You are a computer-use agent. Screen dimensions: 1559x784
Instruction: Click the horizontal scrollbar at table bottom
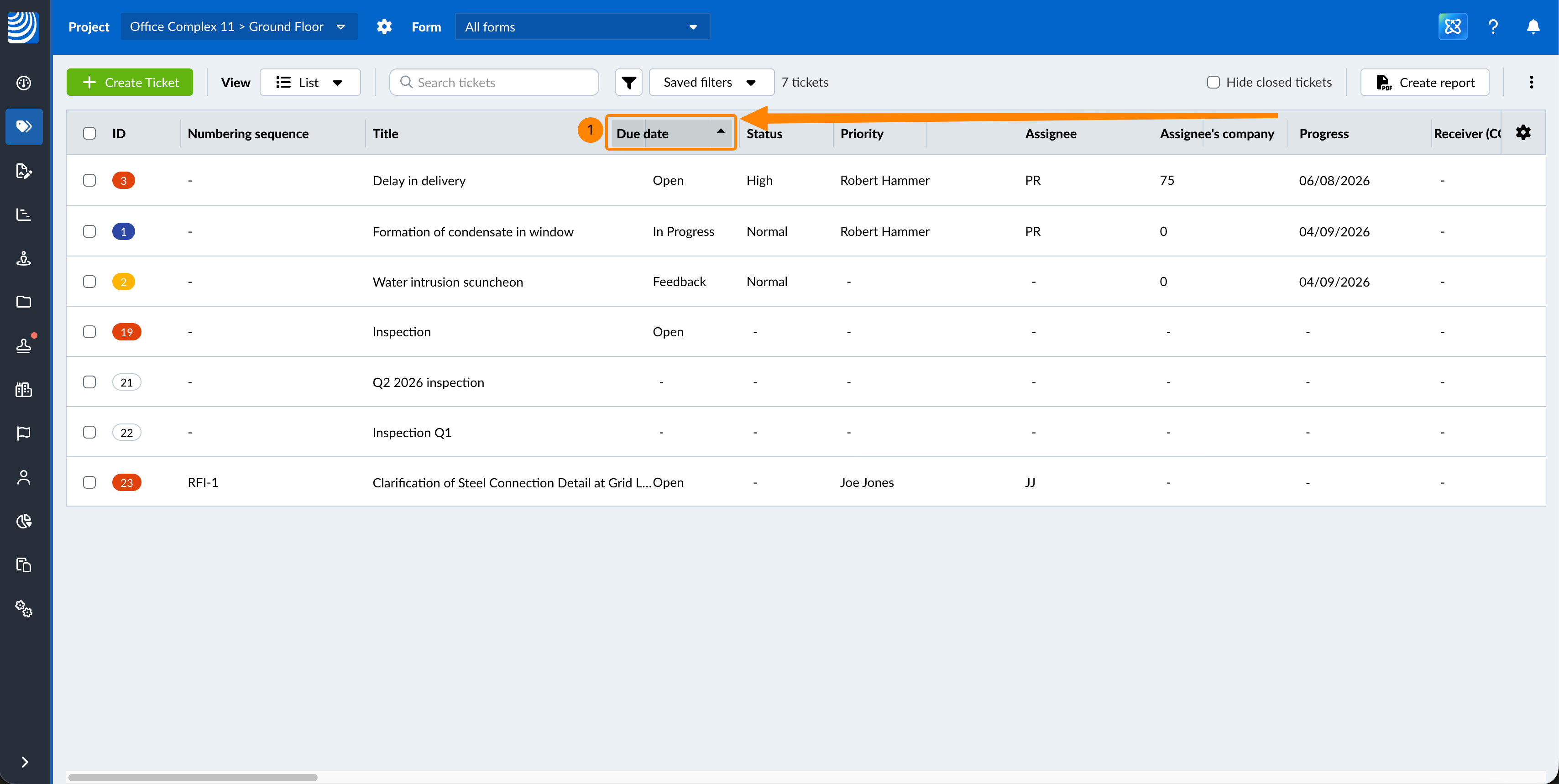click(x=193, y=777)
